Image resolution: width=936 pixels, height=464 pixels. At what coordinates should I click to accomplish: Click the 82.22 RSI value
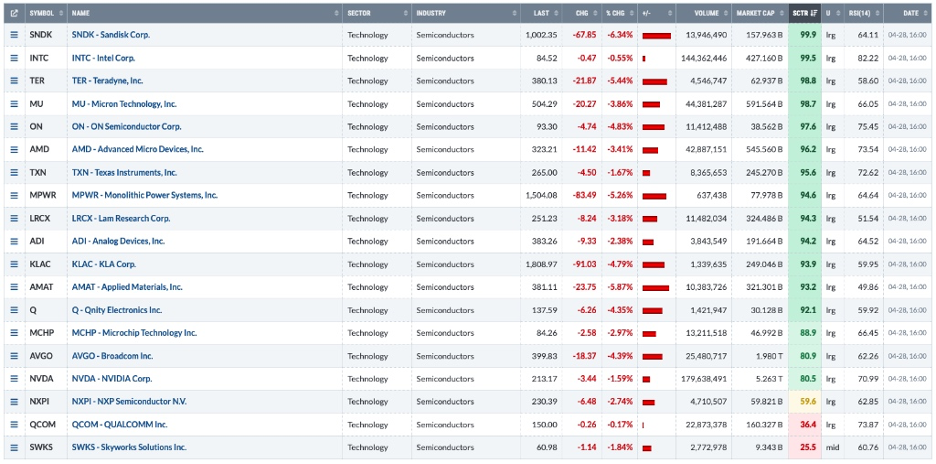[x=869, y=58]
